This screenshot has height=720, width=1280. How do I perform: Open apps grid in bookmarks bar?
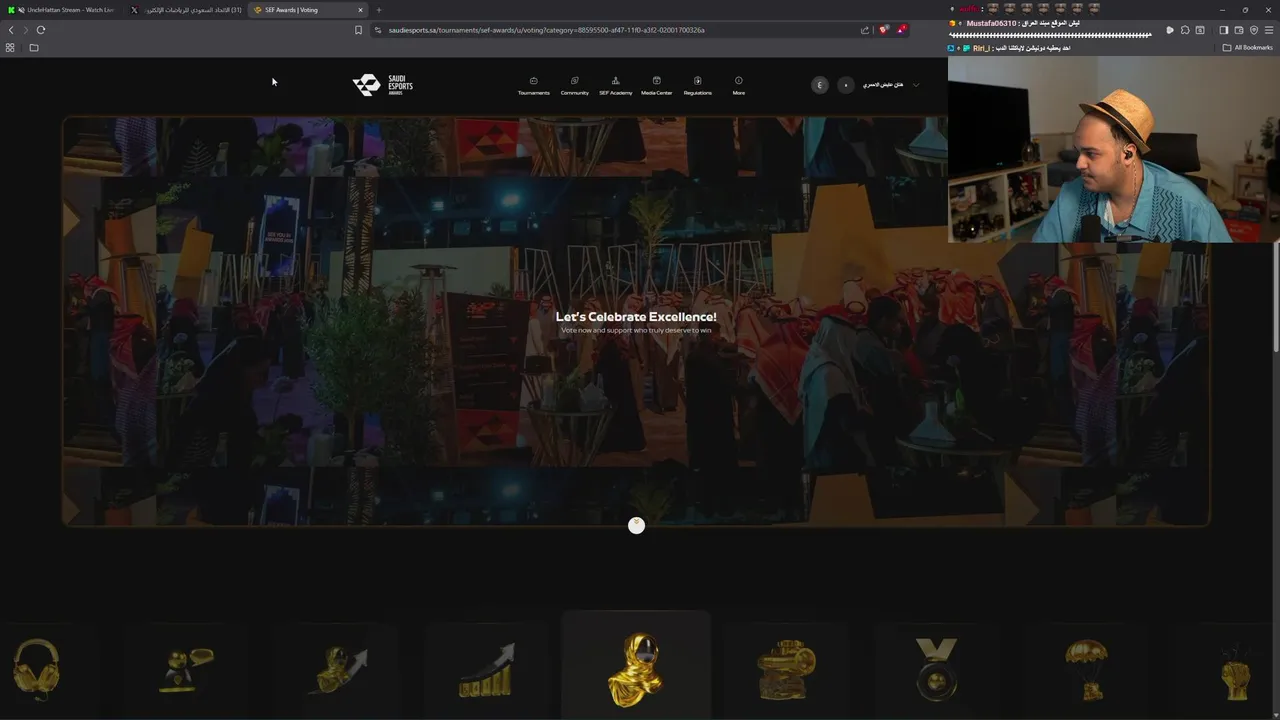coord(10,48)
